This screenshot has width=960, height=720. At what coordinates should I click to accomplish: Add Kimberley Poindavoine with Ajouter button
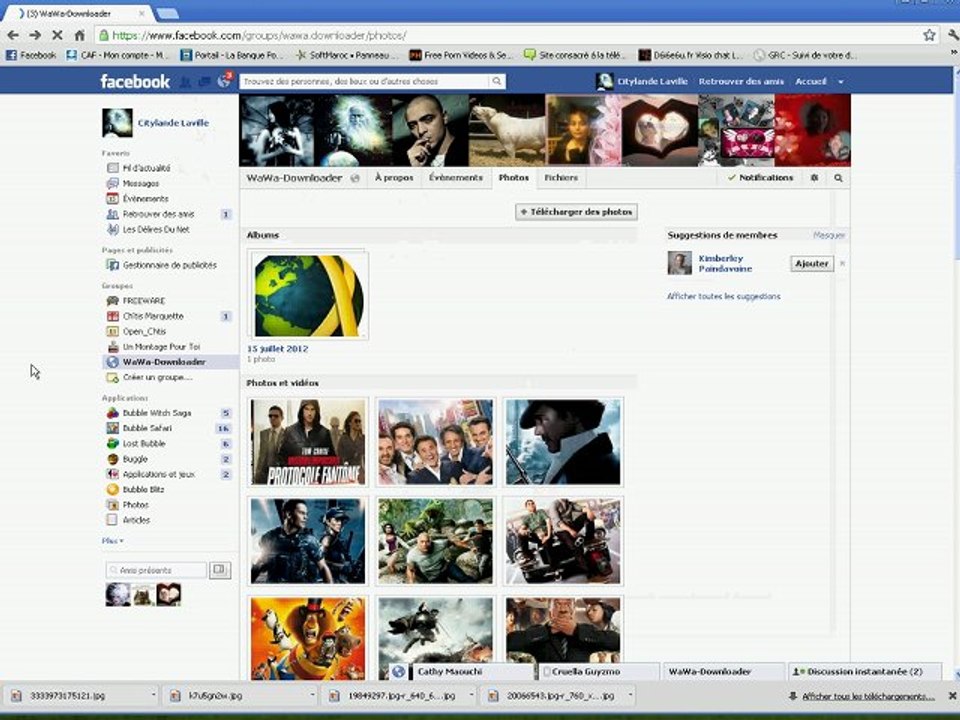pos(811,263)
